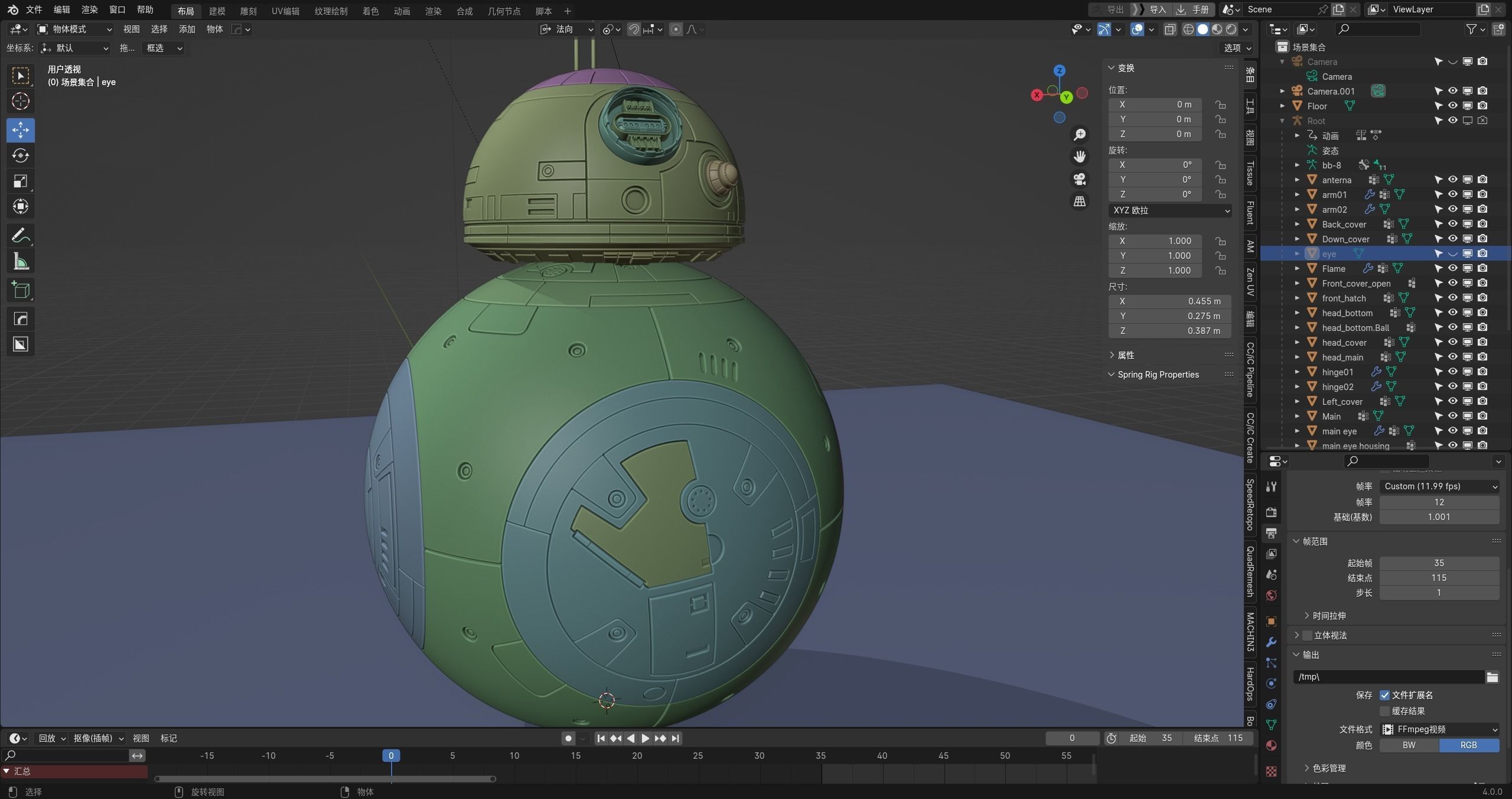Browse for output folder next to /tmp\

pos(1493,677)
